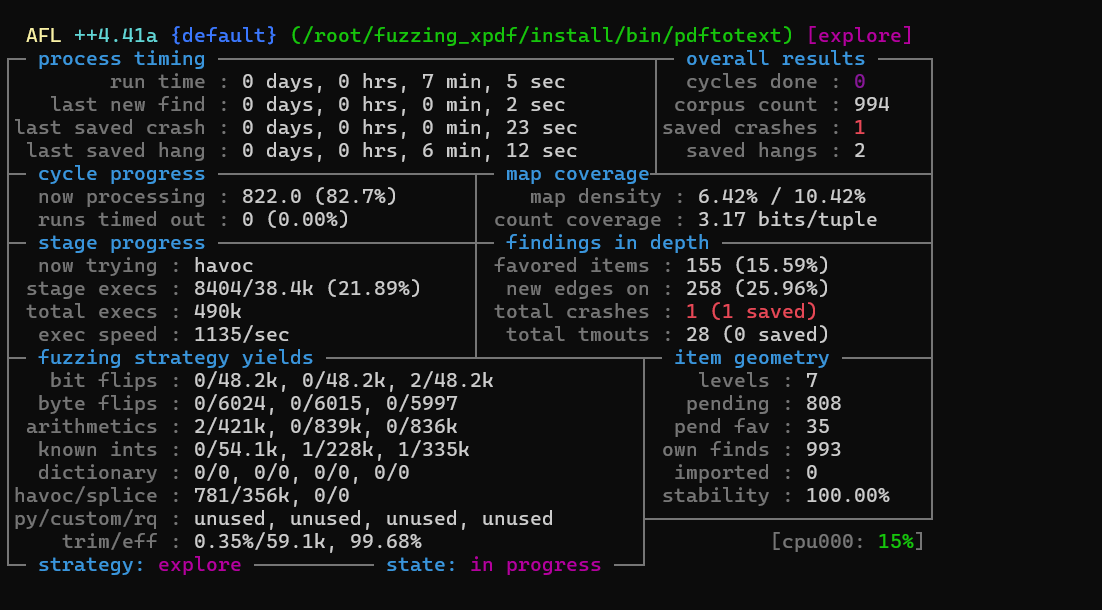The width and height of the screenshot is (1102, 610).
Task: Select the 'process timing' section heading
Action: (x=120, y=59)
